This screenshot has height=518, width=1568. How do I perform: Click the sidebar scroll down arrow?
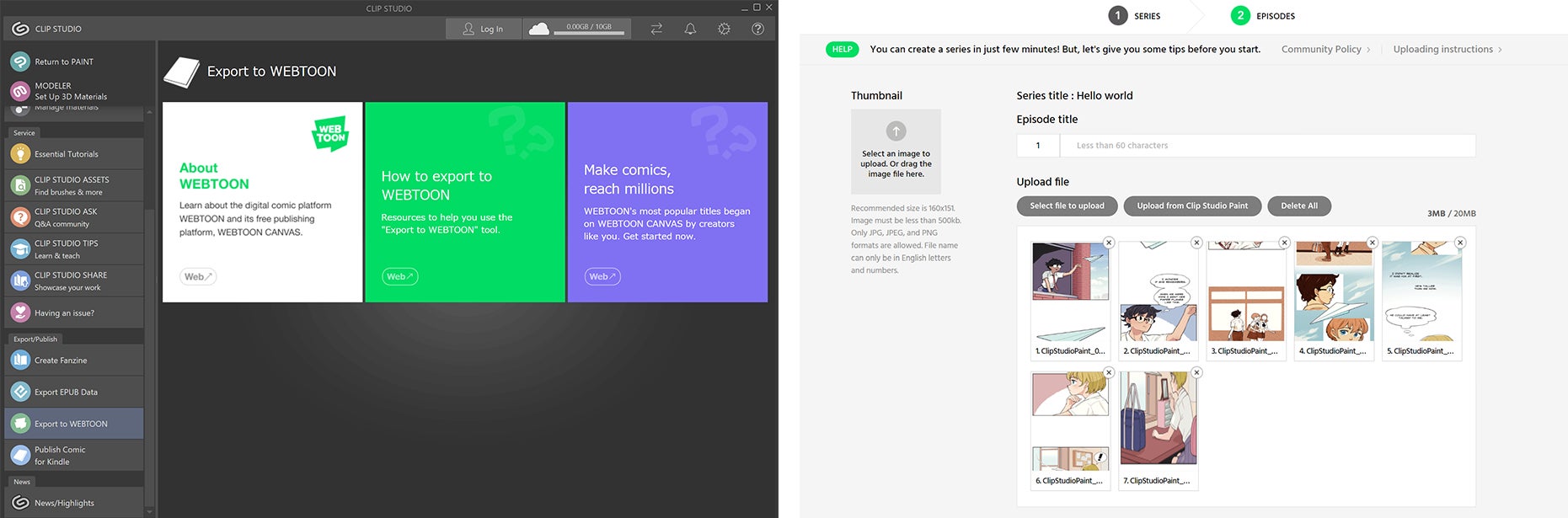(150, 511)
